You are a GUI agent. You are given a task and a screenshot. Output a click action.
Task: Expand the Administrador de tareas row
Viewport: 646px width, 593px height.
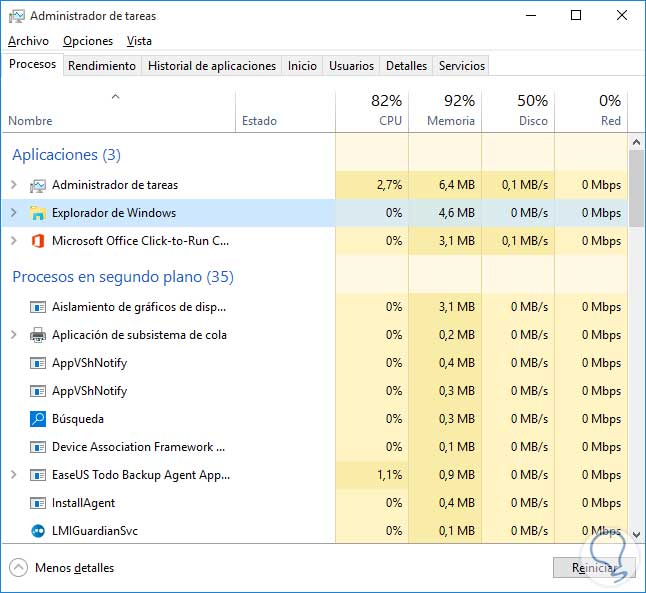point(14,185)
